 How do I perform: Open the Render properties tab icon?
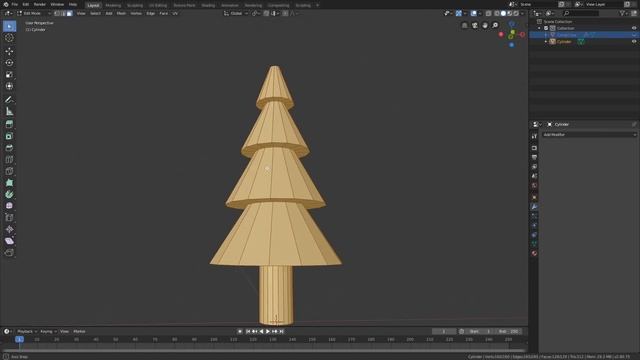pos(534,148)
